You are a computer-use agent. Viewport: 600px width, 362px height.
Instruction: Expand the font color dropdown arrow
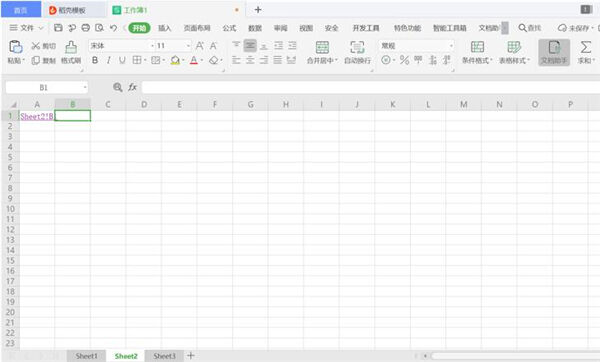[x=202, y=60]
